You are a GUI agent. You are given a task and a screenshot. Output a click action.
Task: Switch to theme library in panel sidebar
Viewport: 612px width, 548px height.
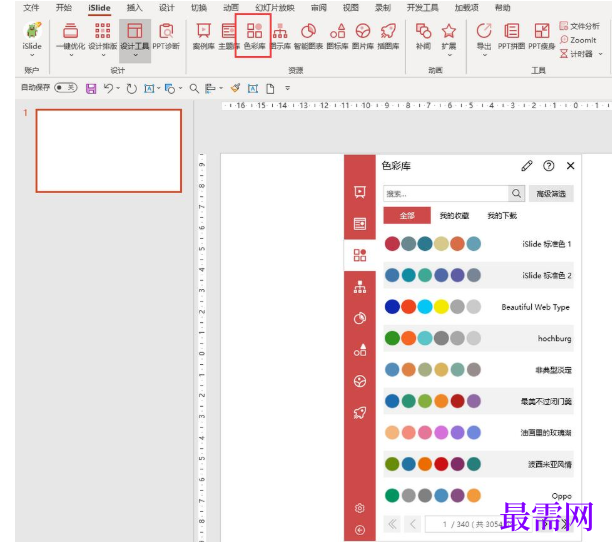360,224
